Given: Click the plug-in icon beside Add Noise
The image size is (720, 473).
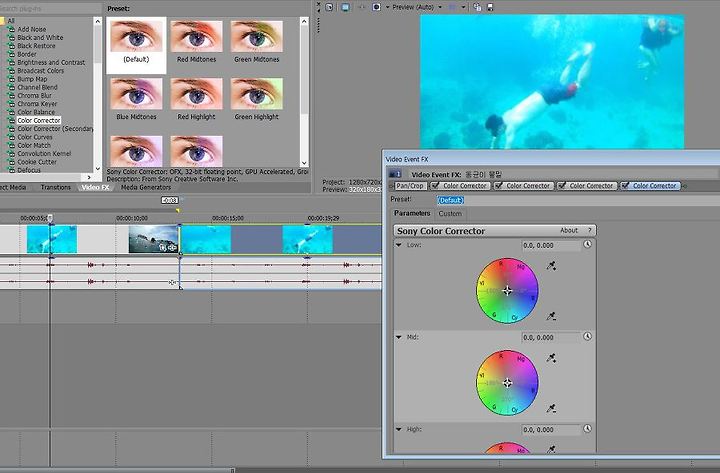Looking at the screenshot, I should (x=11, y=29).
